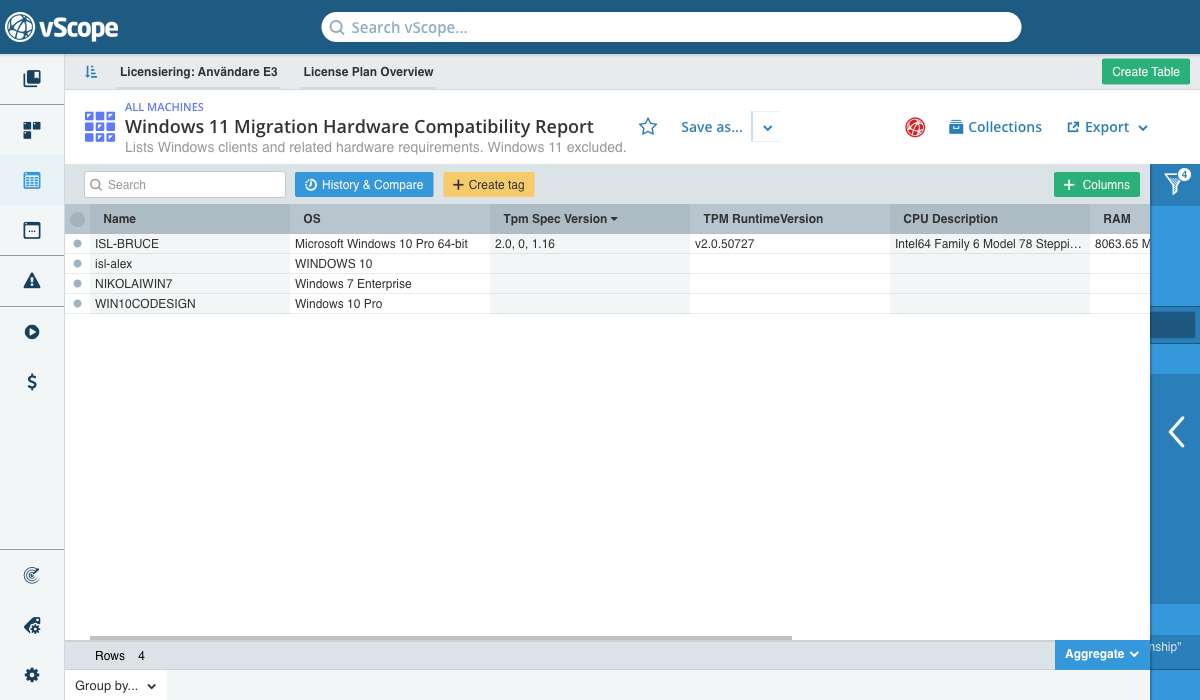Viewport: 1200px width, 700px height.
Task: Click the Intel64 Family 6 CPU cell
Action: pos(989,243)
